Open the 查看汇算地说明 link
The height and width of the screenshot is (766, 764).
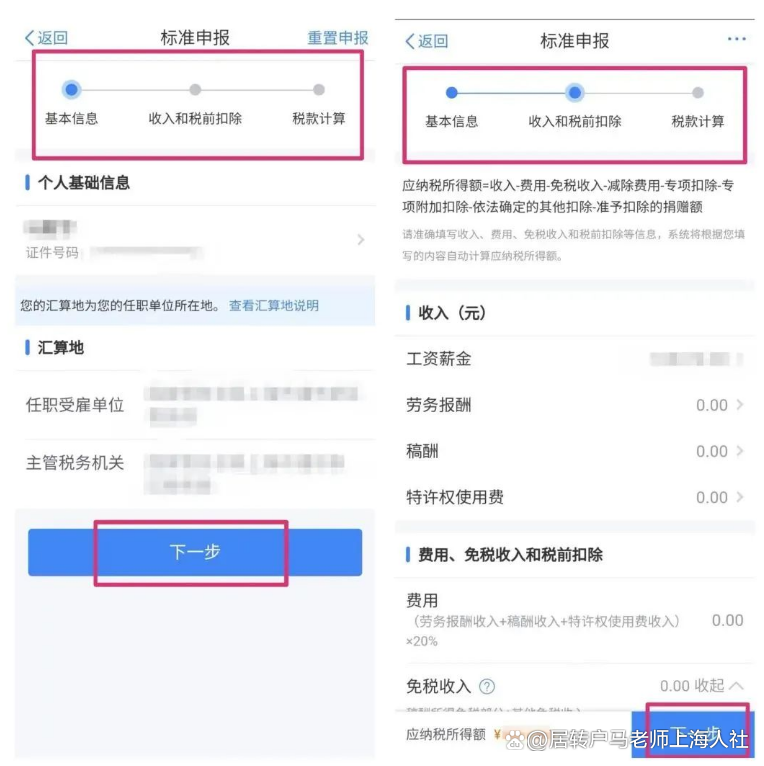(274, 305)
